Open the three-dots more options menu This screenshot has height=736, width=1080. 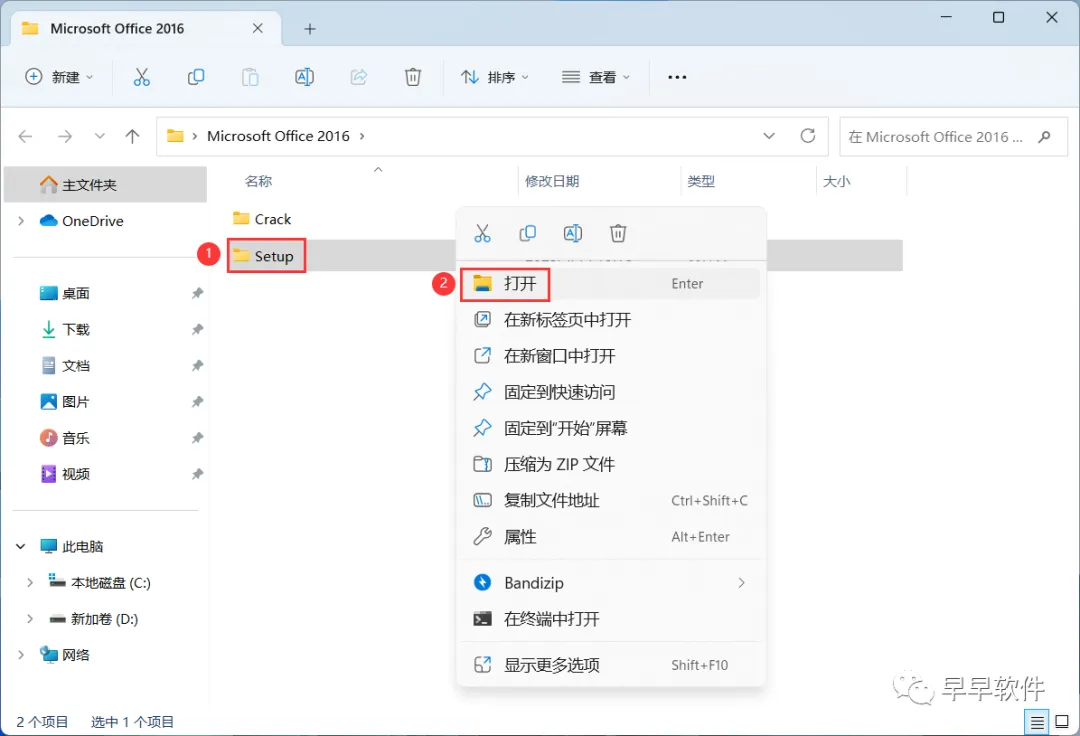point(677,77)
